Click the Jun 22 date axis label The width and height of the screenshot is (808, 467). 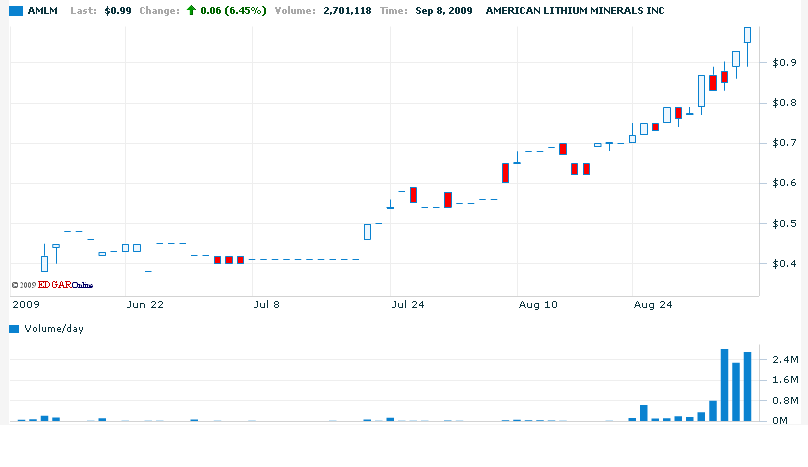[x=145, y=305]
